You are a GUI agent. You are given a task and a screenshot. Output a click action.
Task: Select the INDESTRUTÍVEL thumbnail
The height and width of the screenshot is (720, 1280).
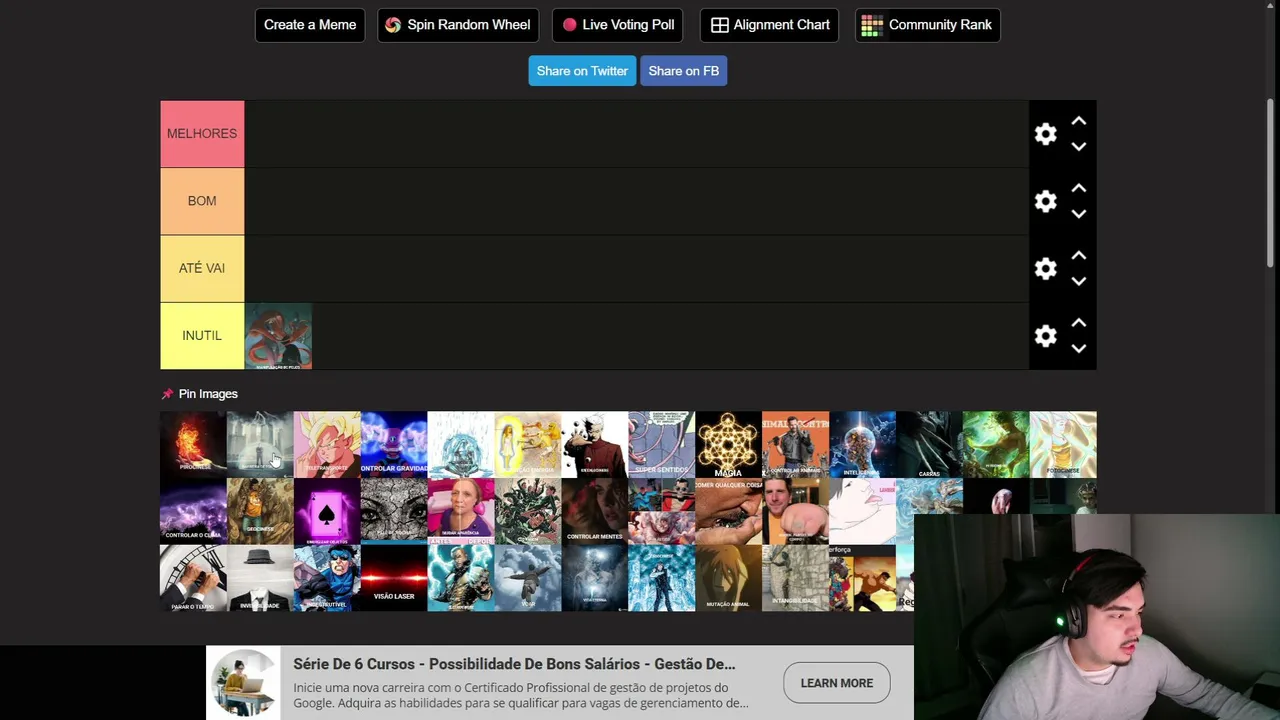click(x=327, y=578)
